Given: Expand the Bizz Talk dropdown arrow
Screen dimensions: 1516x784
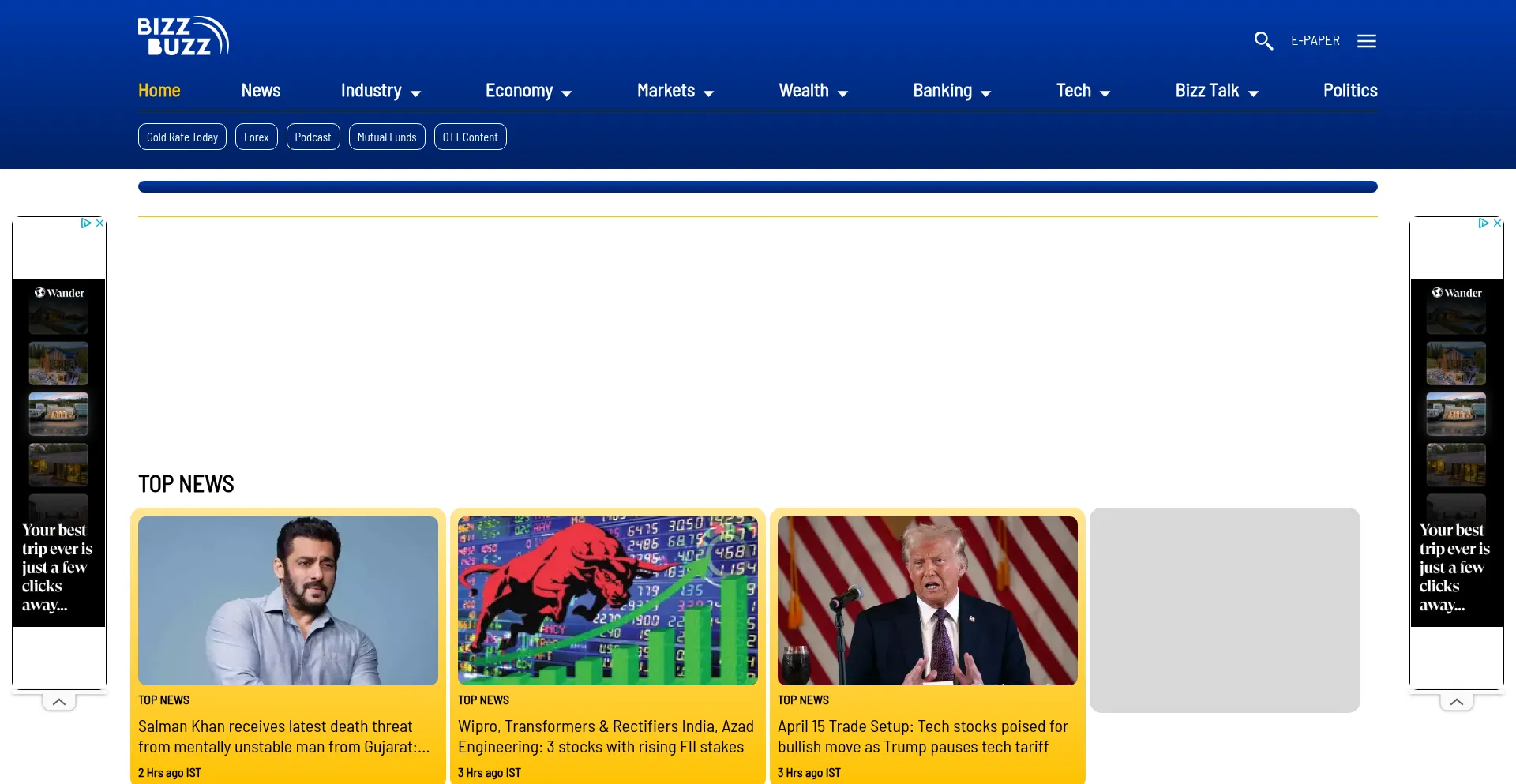Looking at the screenshot, I should tap(1253, 94).
